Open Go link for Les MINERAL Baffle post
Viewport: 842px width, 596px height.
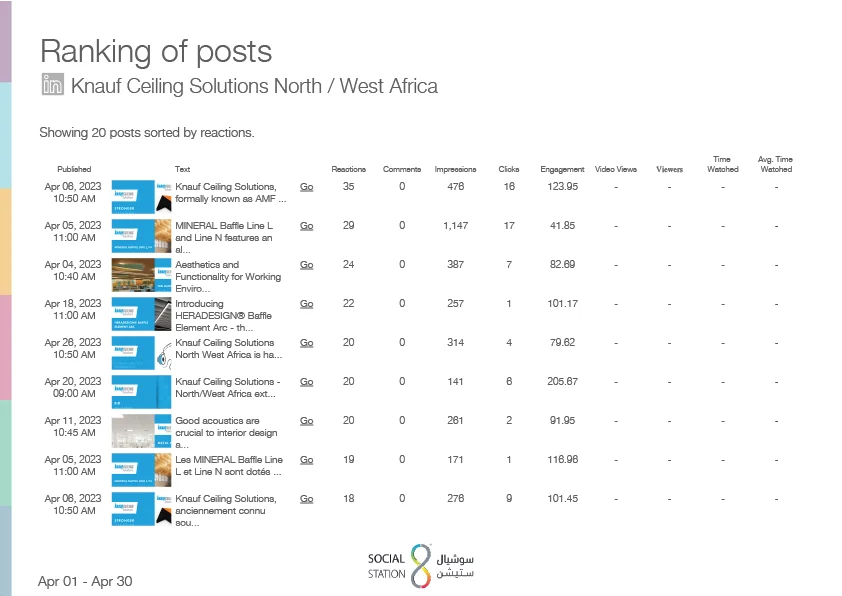click(307, 460)
